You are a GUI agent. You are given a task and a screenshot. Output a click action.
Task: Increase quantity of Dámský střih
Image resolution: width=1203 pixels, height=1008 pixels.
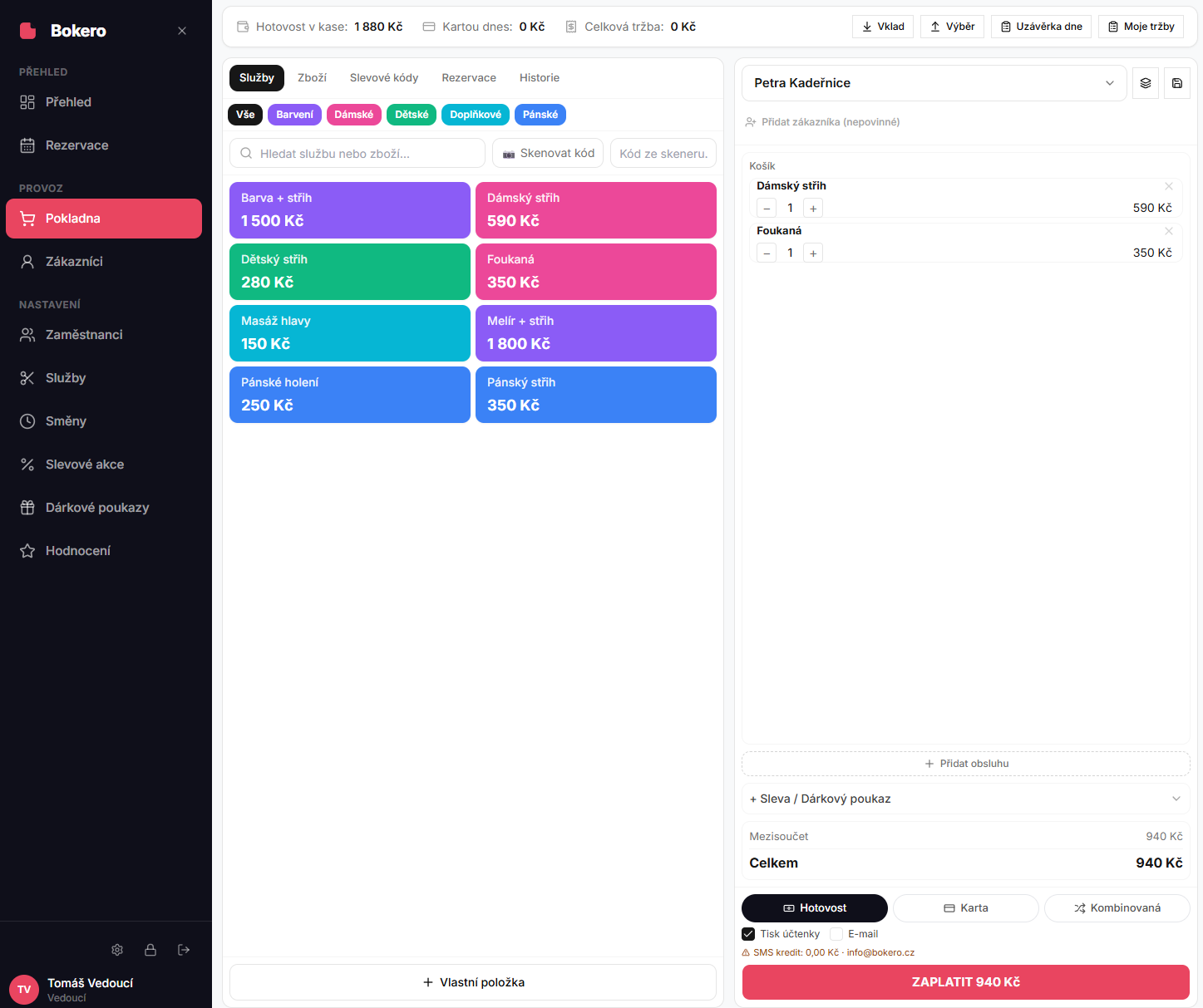point(813,209)
